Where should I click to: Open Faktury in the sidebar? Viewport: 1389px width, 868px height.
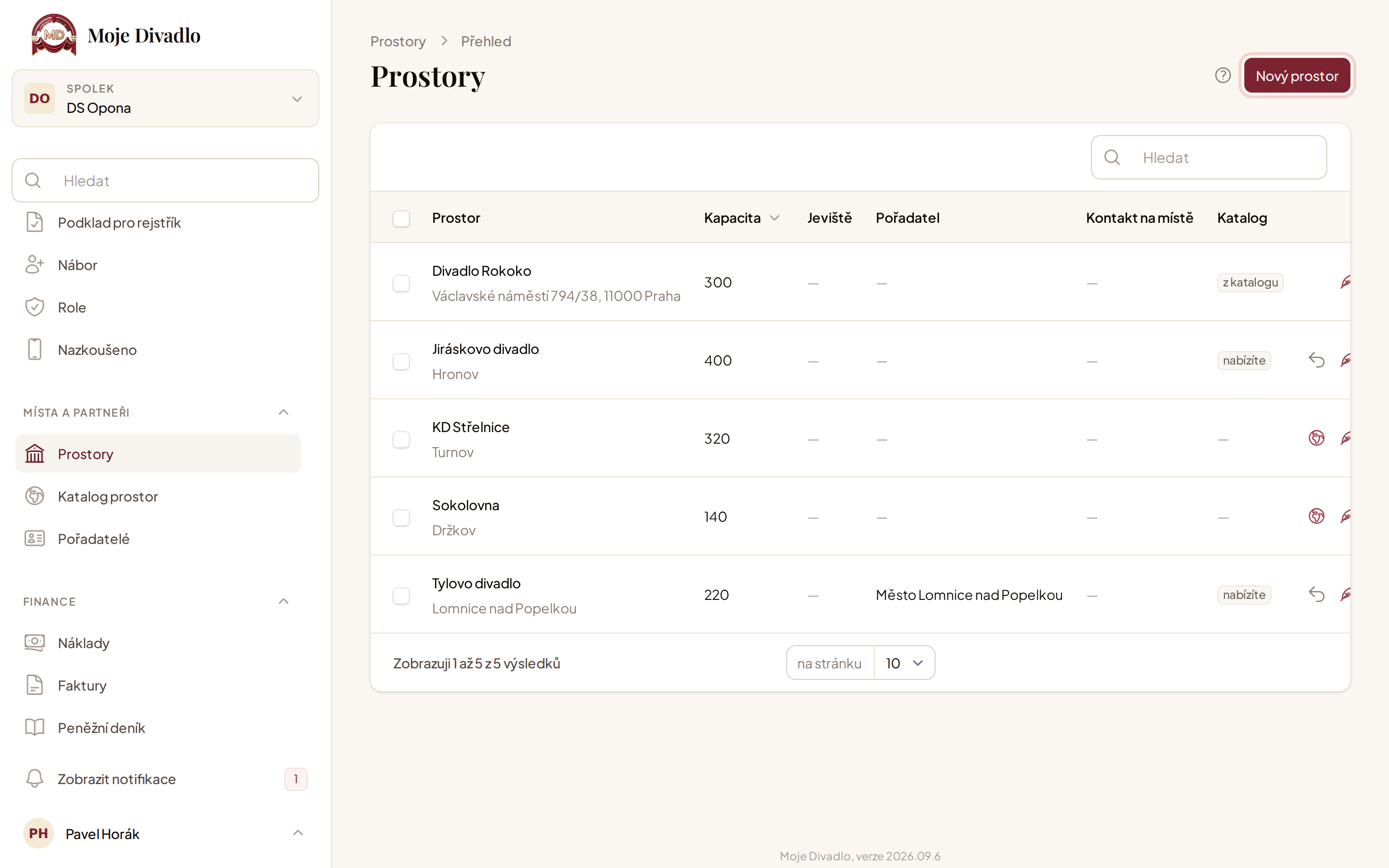tap(158, 685)
